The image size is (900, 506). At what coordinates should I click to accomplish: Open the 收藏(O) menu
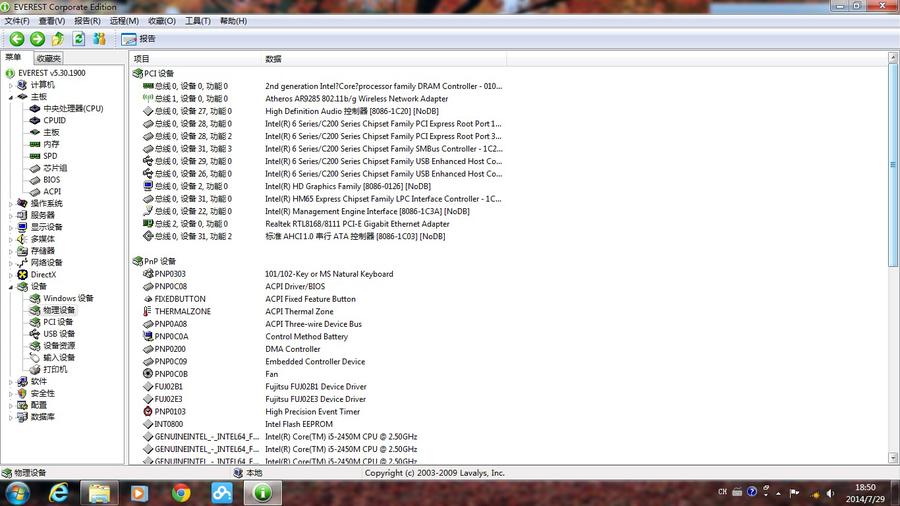point(162,21)
